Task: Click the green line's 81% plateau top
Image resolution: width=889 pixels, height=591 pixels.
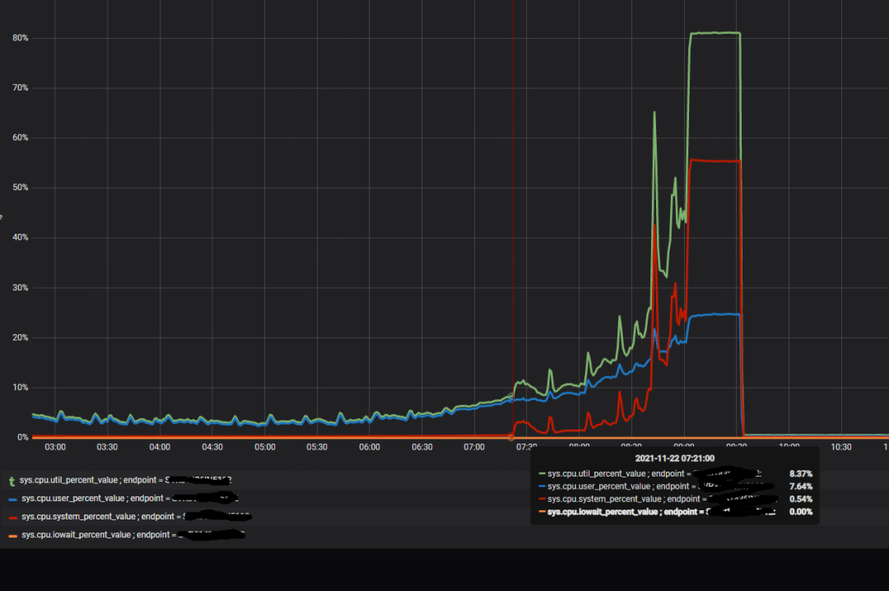Action: coord(714,33)
